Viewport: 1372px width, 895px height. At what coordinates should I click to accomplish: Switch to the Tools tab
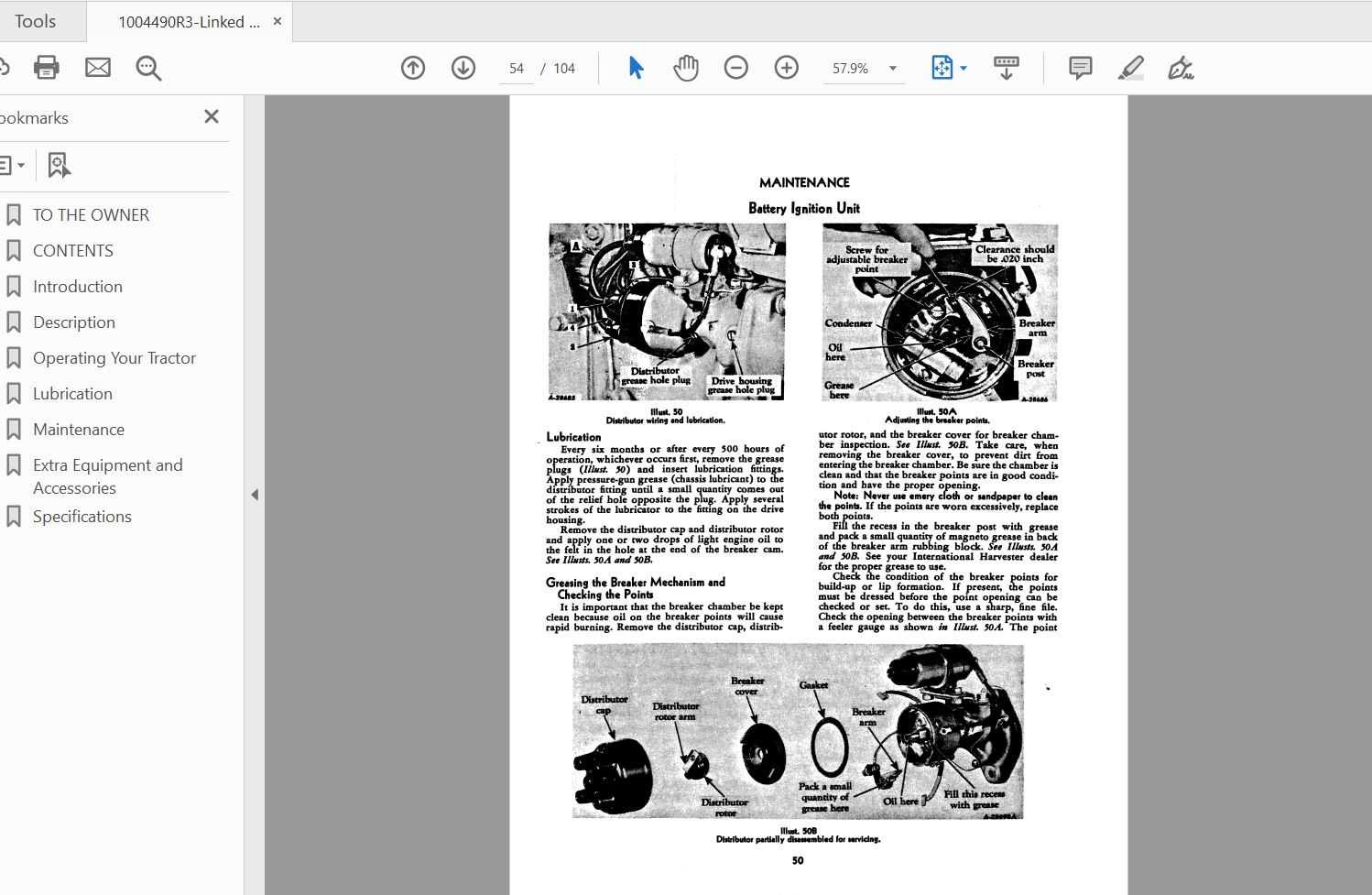[x=36, y=21]
